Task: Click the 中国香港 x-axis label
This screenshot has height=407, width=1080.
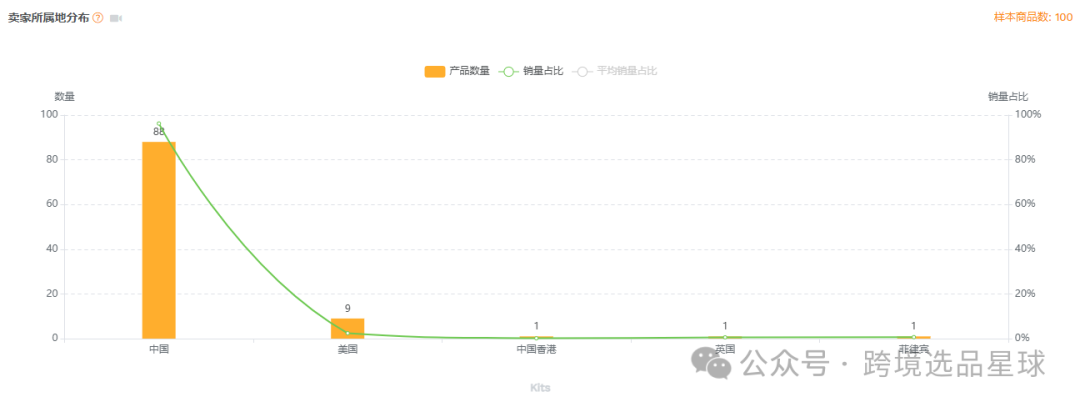Action: tap(537, 350)
